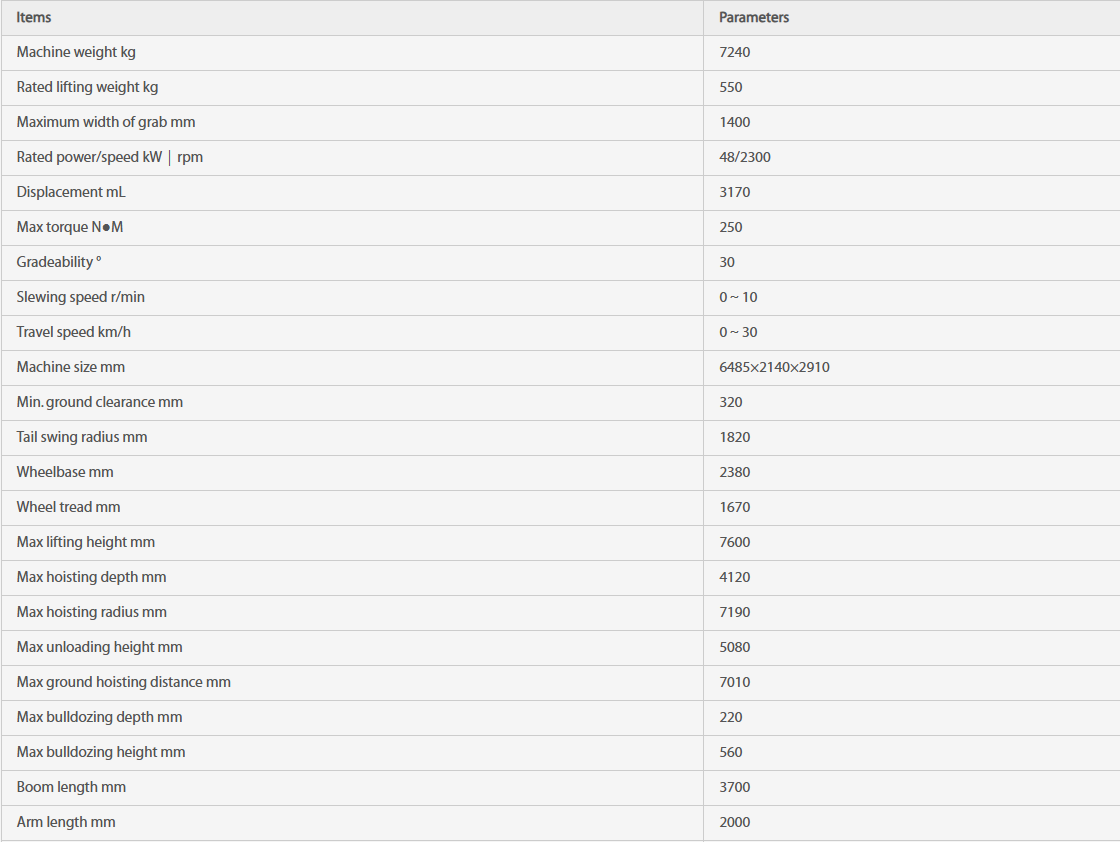Select Max lifting height value 7600

pyautogui.click(x=734, y=542)
